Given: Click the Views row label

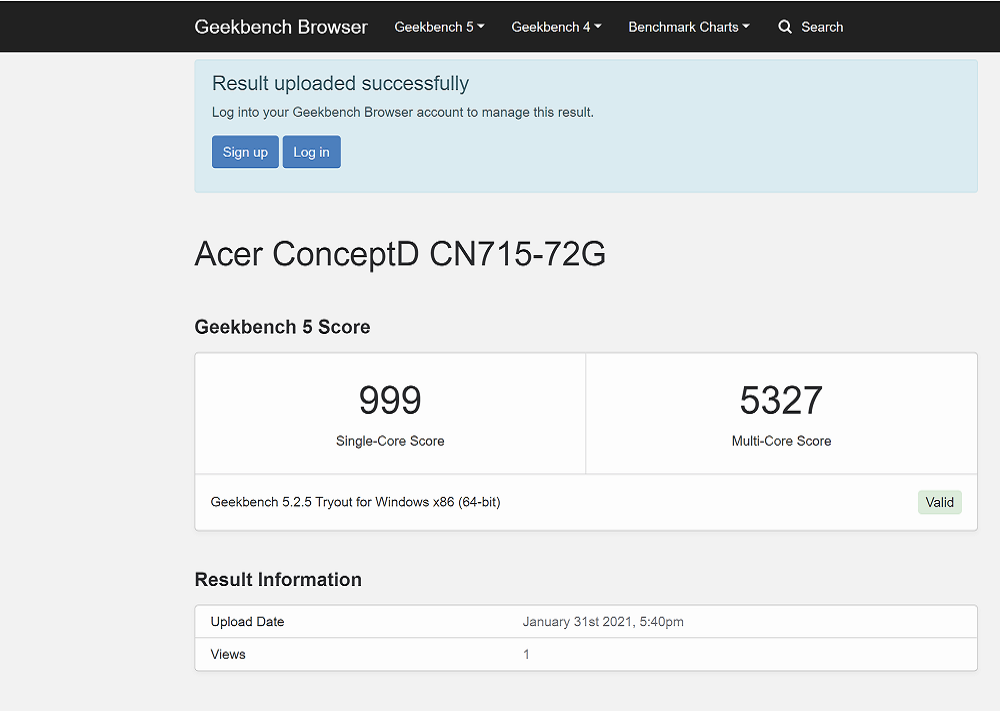Looking at the screenshot, I should (228, 654).
